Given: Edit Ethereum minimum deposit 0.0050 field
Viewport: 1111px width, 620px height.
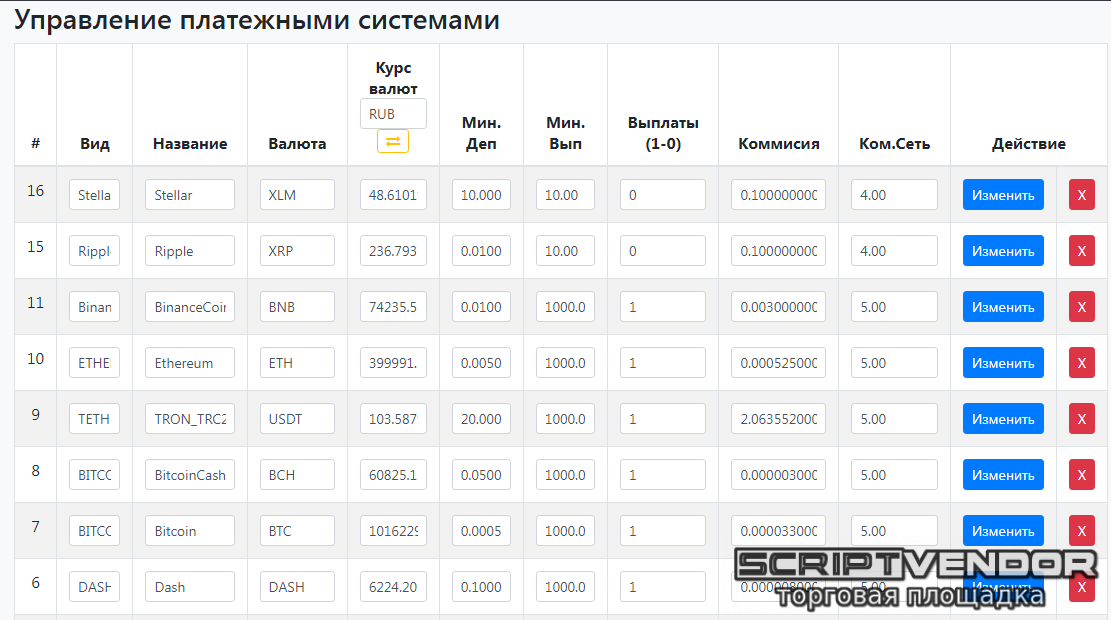Looking at the screenshot, I should tap(481, 363).
